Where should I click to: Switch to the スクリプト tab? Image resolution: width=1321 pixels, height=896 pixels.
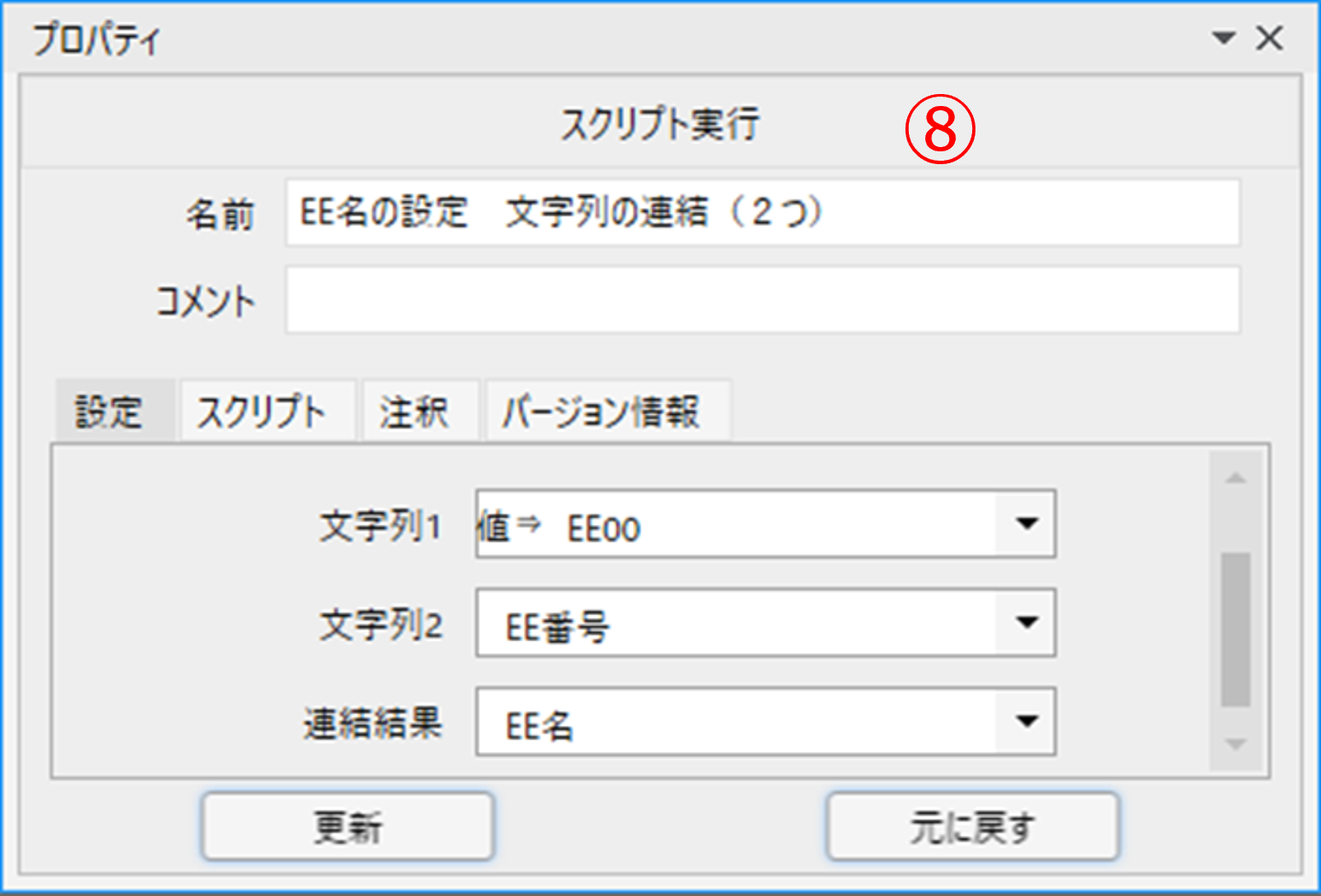click(262, 412)
